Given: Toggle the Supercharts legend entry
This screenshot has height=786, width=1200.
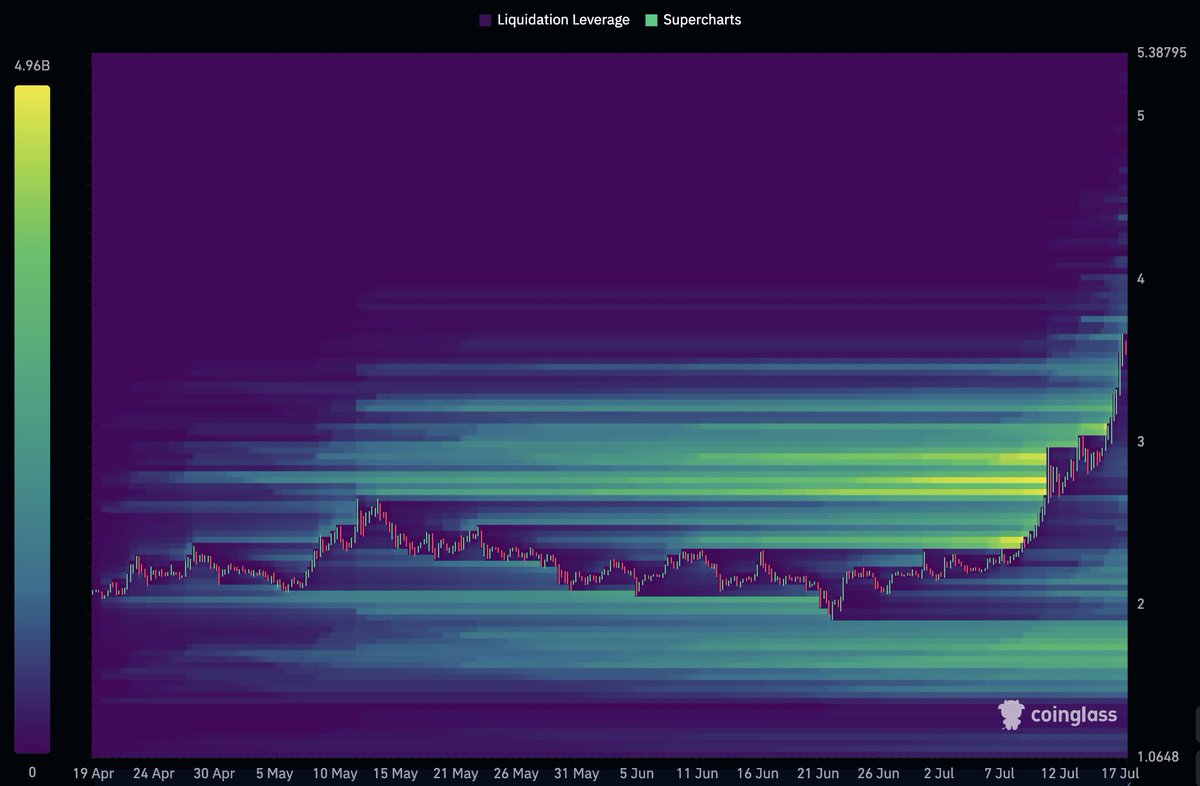Looking at the screenshot, I should (693, 20).
